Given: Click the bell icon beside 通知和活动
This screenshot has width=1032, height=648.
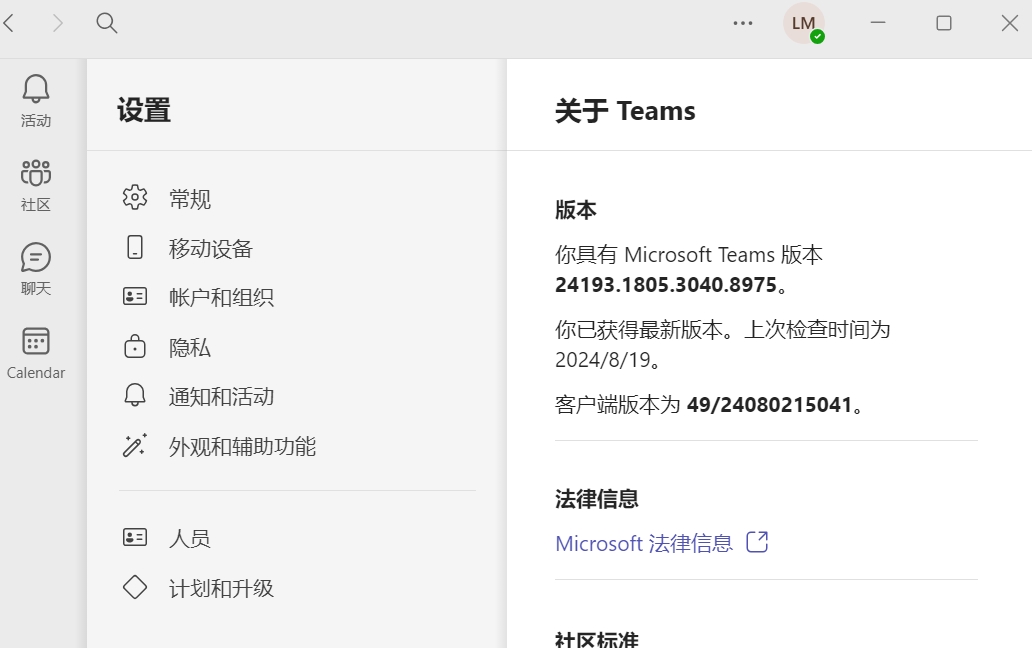Looking at the screenshot, I should pyautogui.click(x=135, y=395).
